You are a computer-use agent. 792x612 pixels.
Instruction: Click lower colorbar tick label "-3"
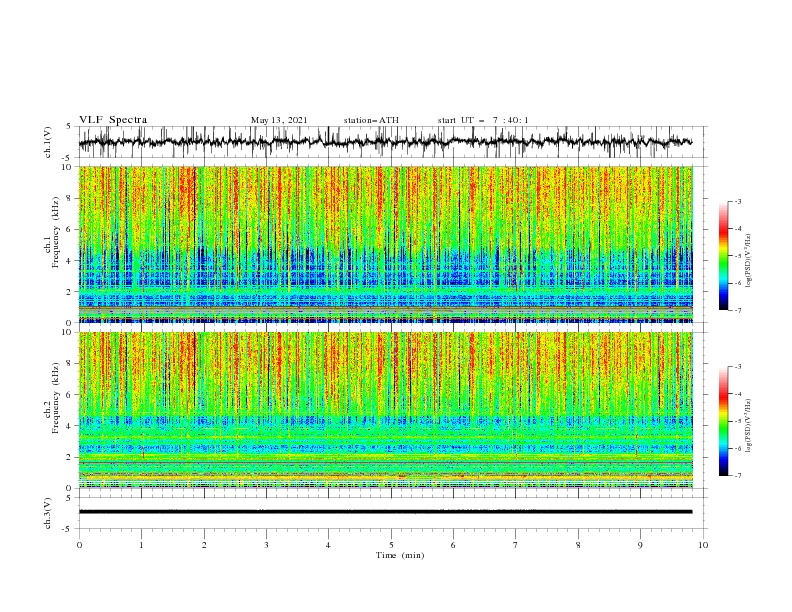738,367
